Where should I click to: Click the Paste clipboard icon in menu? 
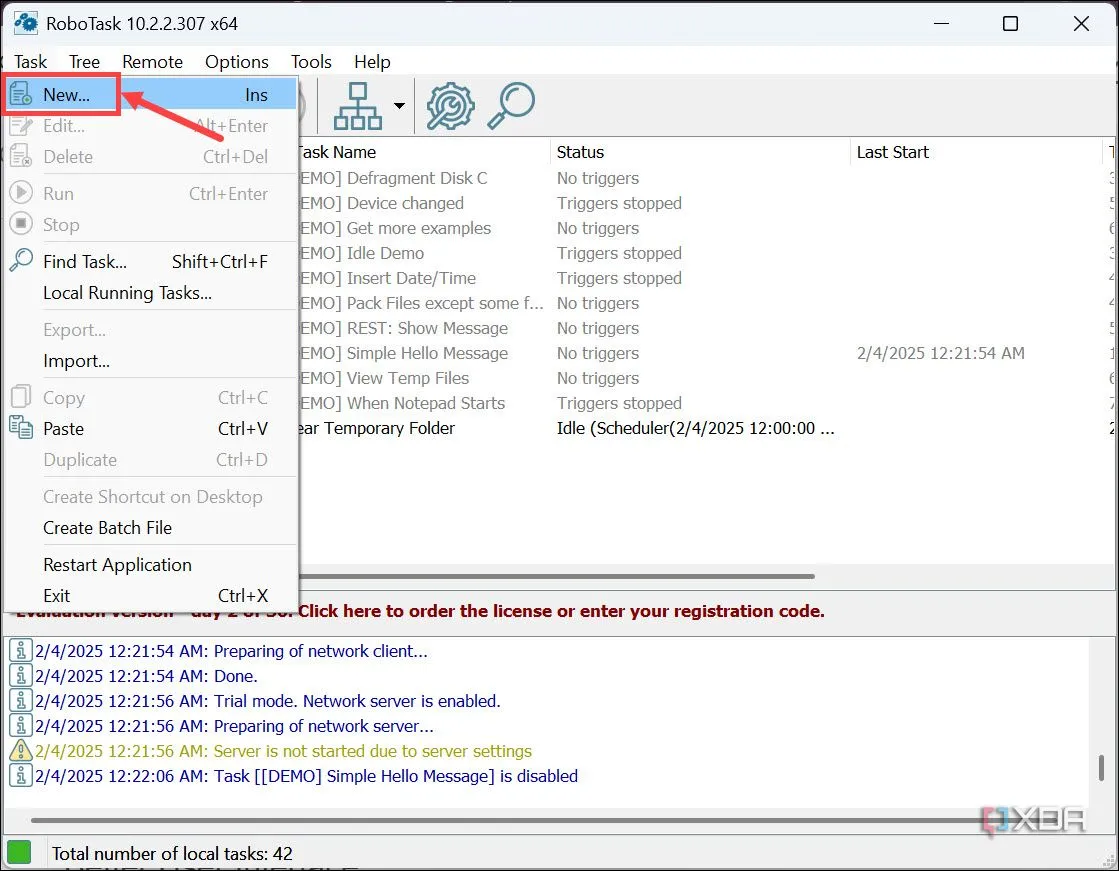coord(21,428)
